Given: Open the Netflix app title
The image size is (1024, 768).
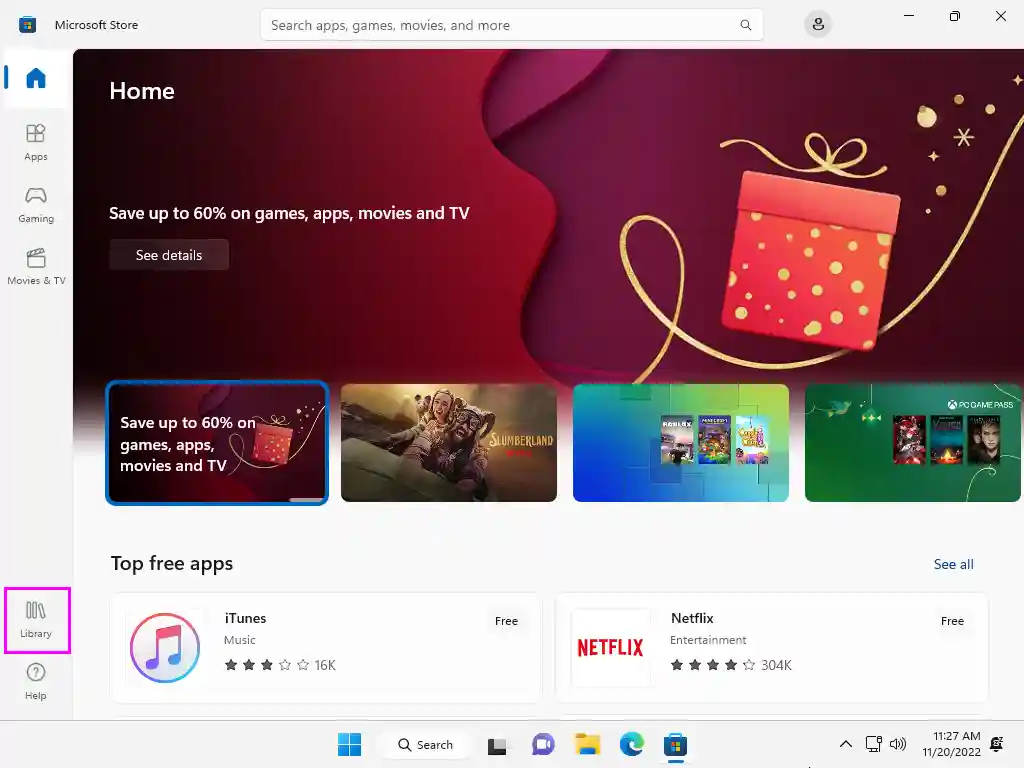Looking at the screenshot, I should (x=692, y=618).
